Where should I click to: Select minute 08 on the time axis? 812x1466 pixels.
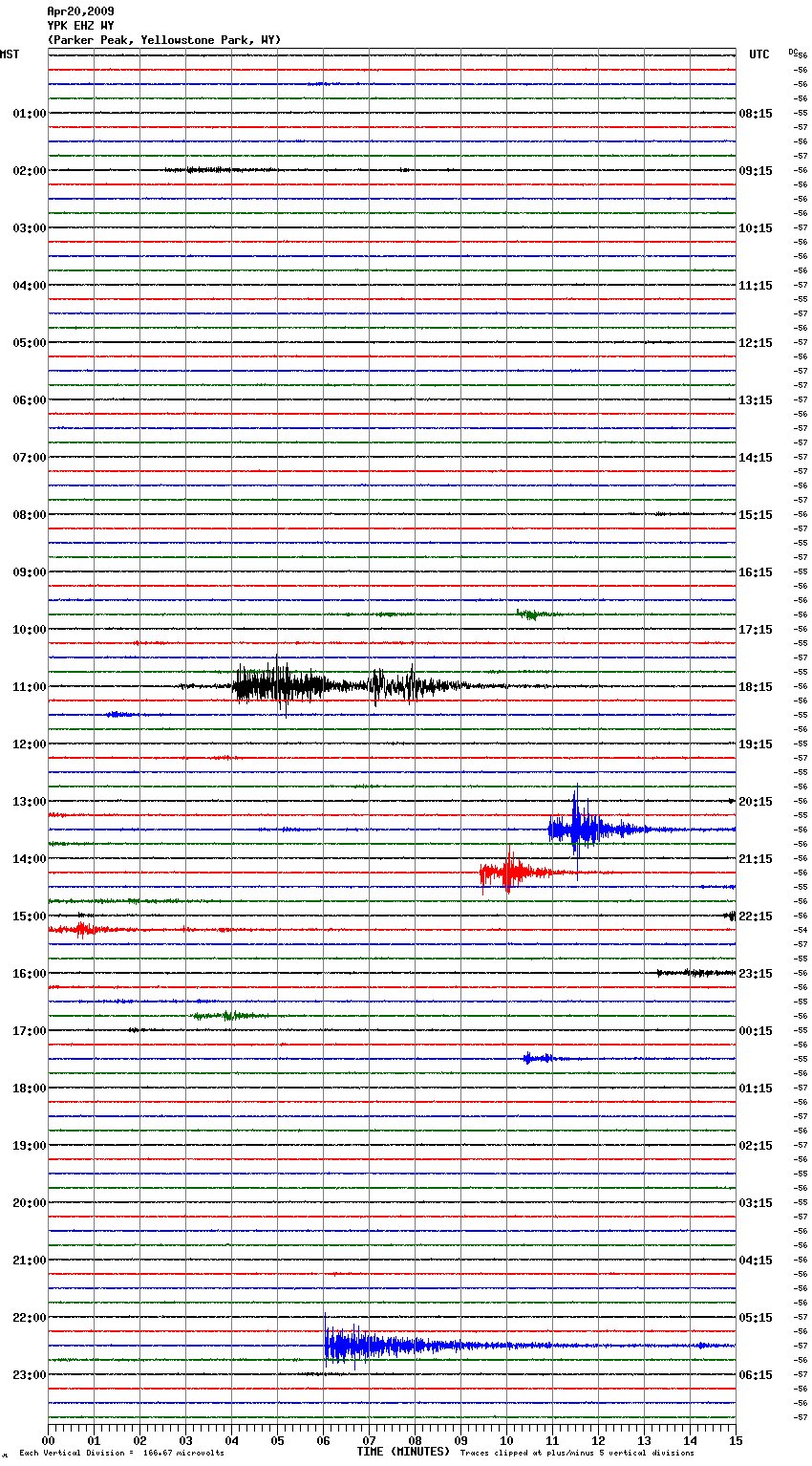[x=416, y=1440]
